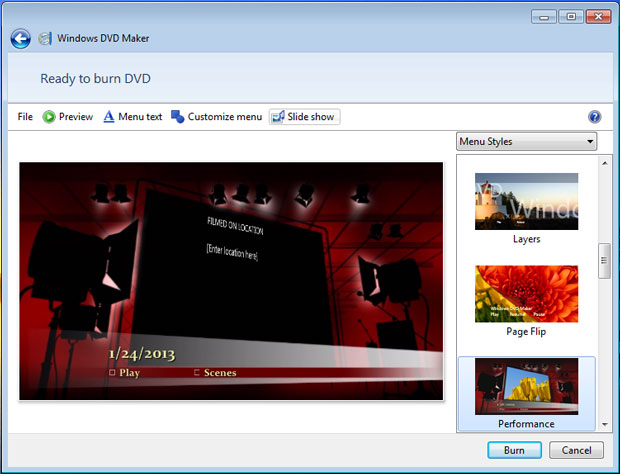Minimize the Windows DVD Maker window
620x474 pixels.
click(544, 17)
